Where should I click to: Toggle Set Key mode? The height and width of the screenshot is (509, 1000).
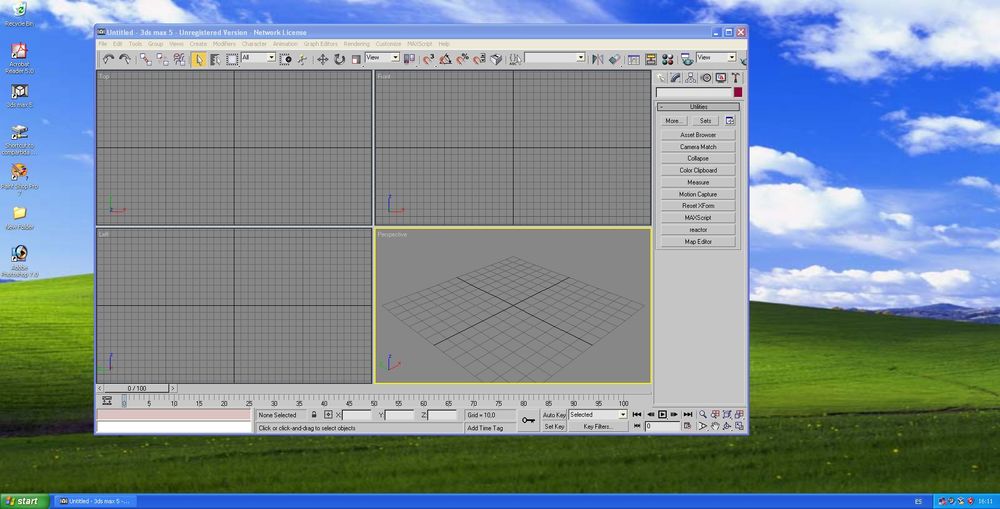coord(554,426)
